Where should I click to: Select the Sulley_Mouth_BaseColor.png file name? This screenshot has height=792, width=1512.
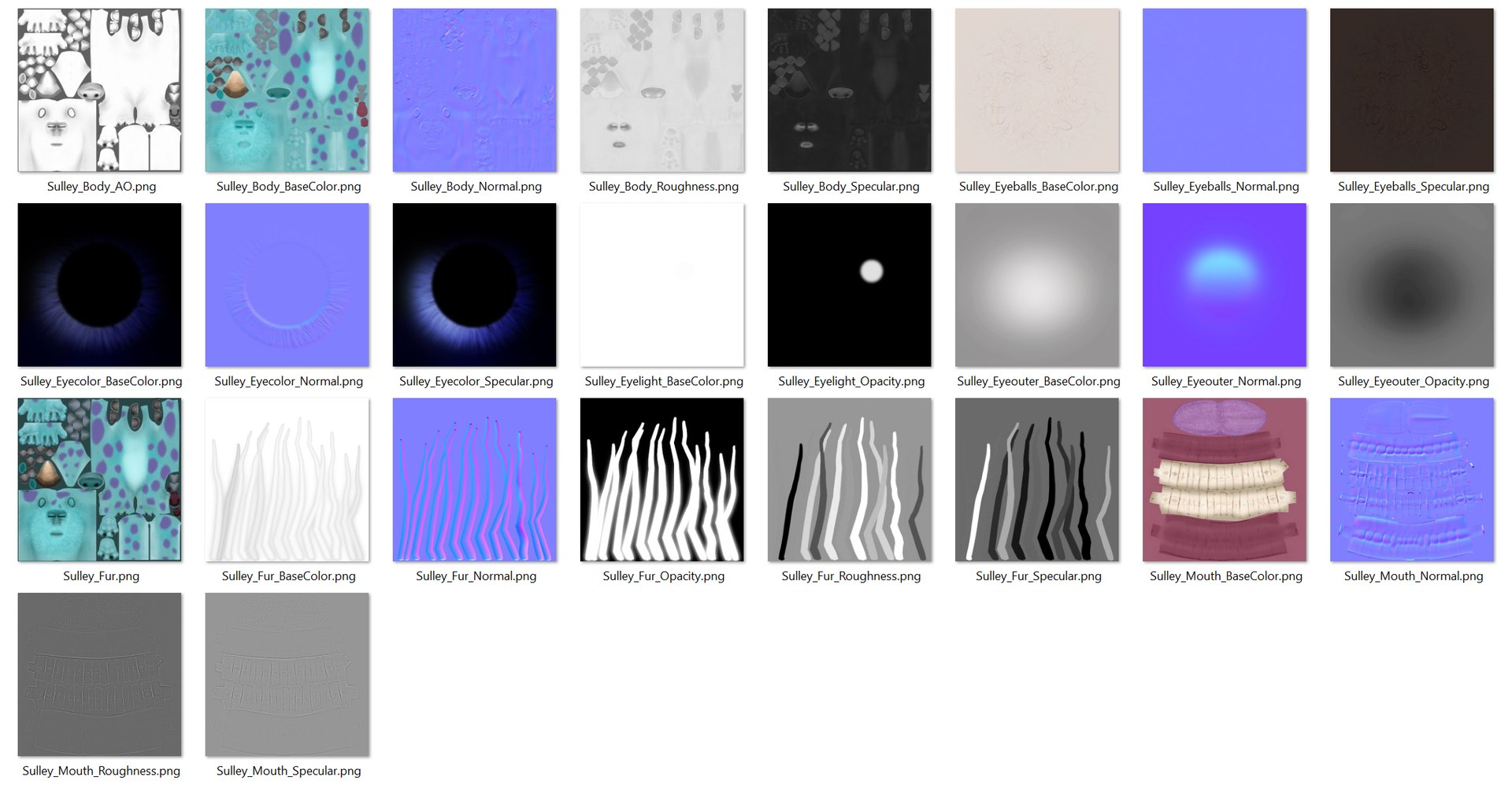[x=1226, y=576]
